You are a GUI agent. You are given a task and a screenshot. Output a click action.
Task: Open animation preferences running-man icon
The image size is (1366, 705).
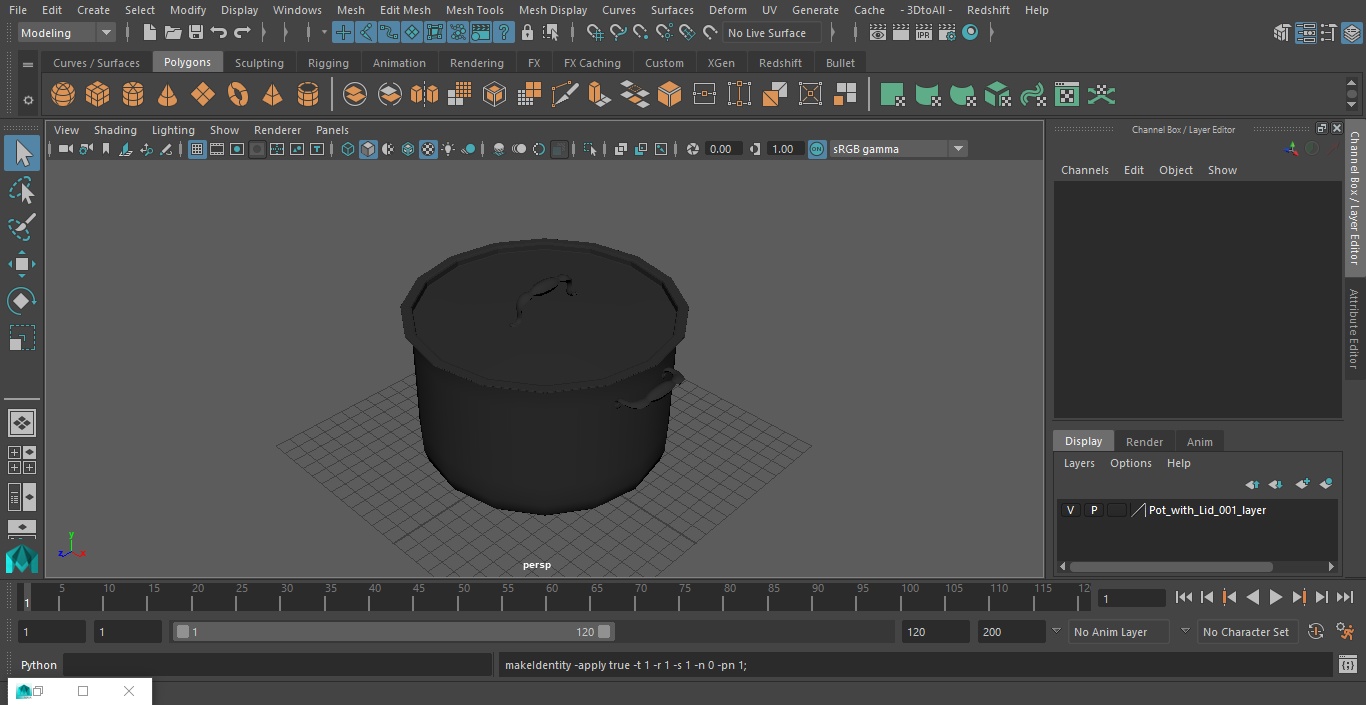point(1346,632)
